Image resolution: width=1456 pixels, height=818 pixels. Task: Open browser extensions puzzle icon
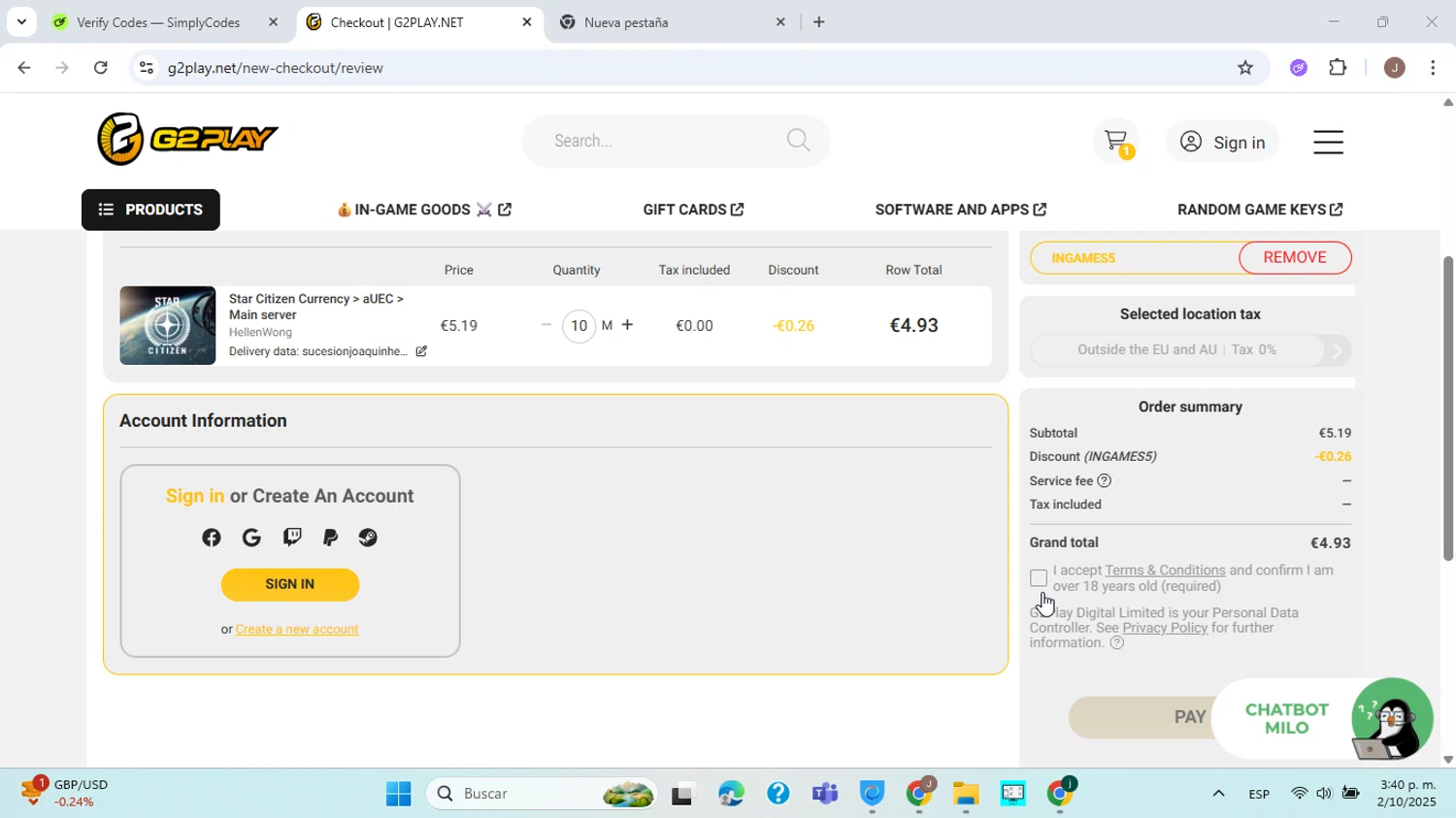click(1338, 68)
